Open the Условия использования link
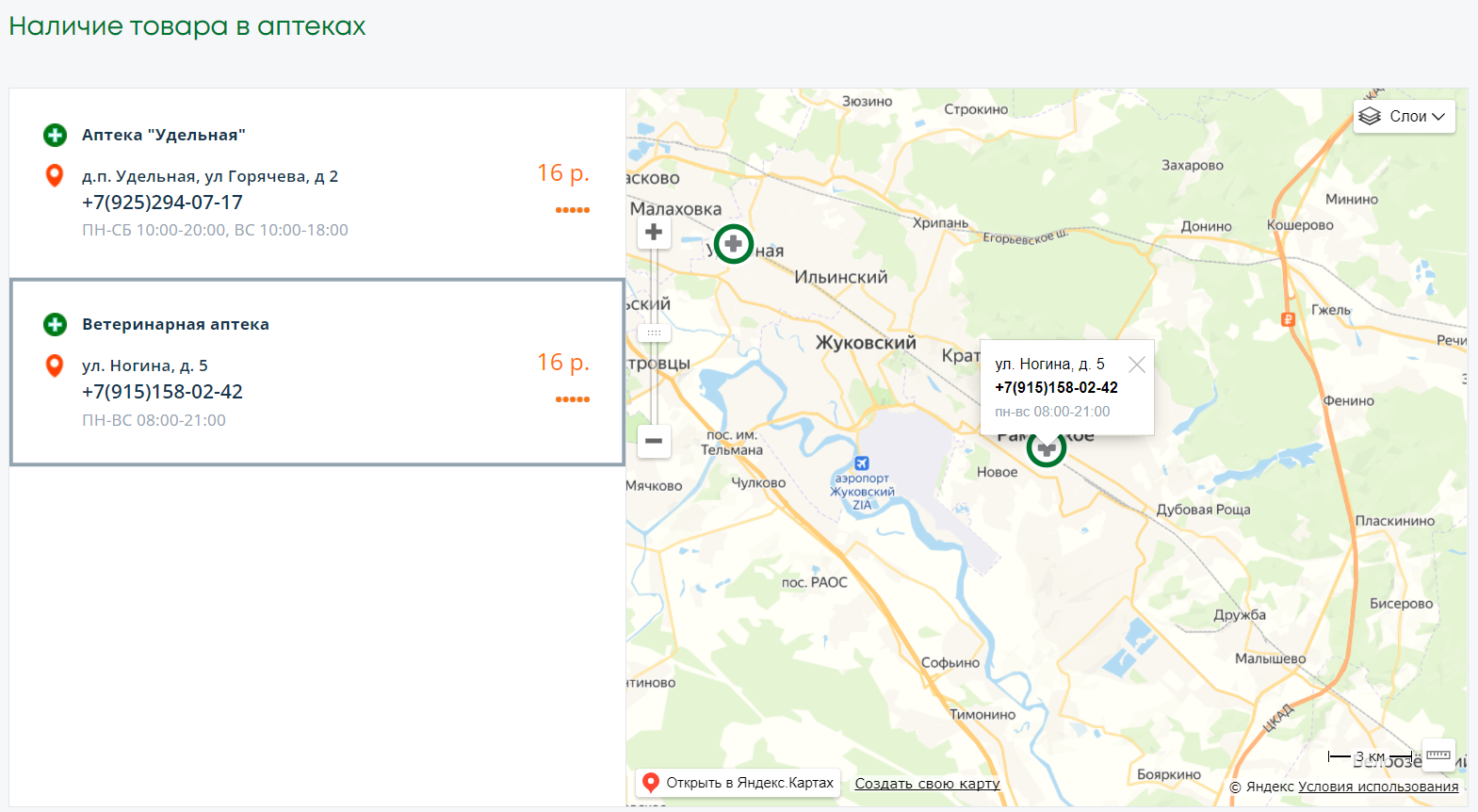Image resolution: width=1478 pixels, height=812 pixels. (x=1378, y=787)
